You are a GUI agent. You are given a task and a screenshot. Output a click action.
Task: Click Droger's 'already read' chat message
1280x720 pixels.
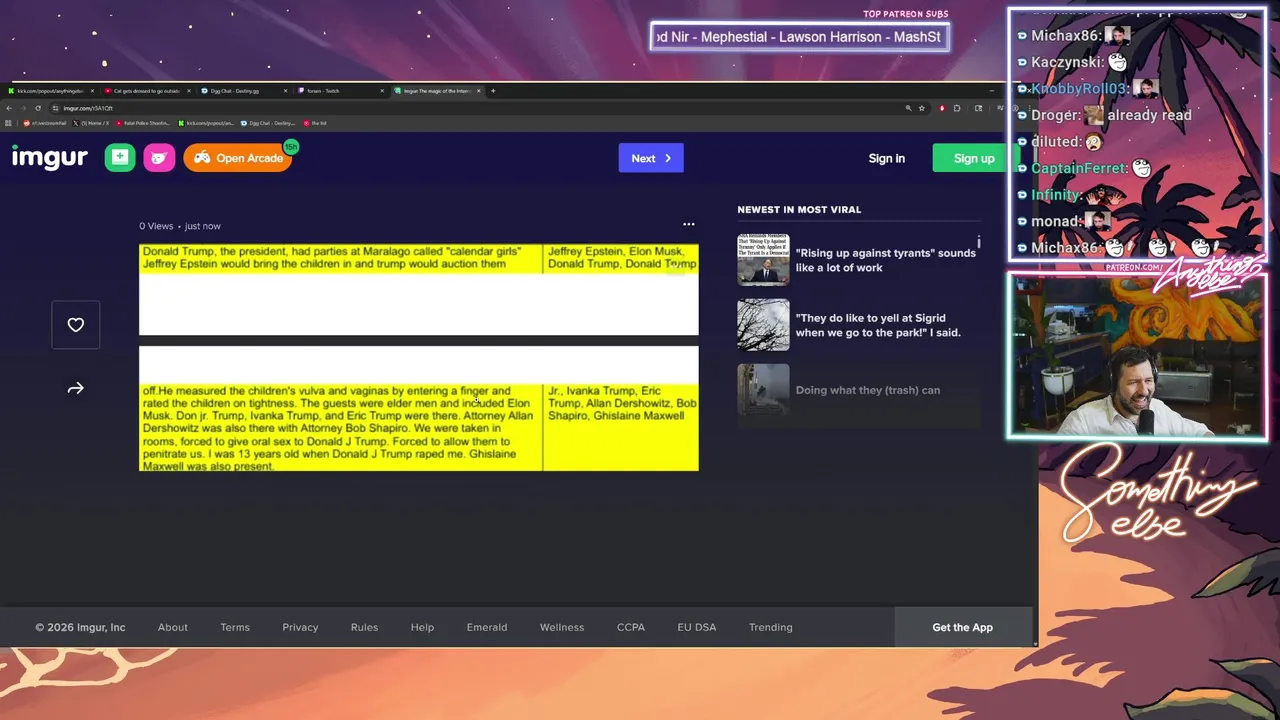coord(1149,115)
